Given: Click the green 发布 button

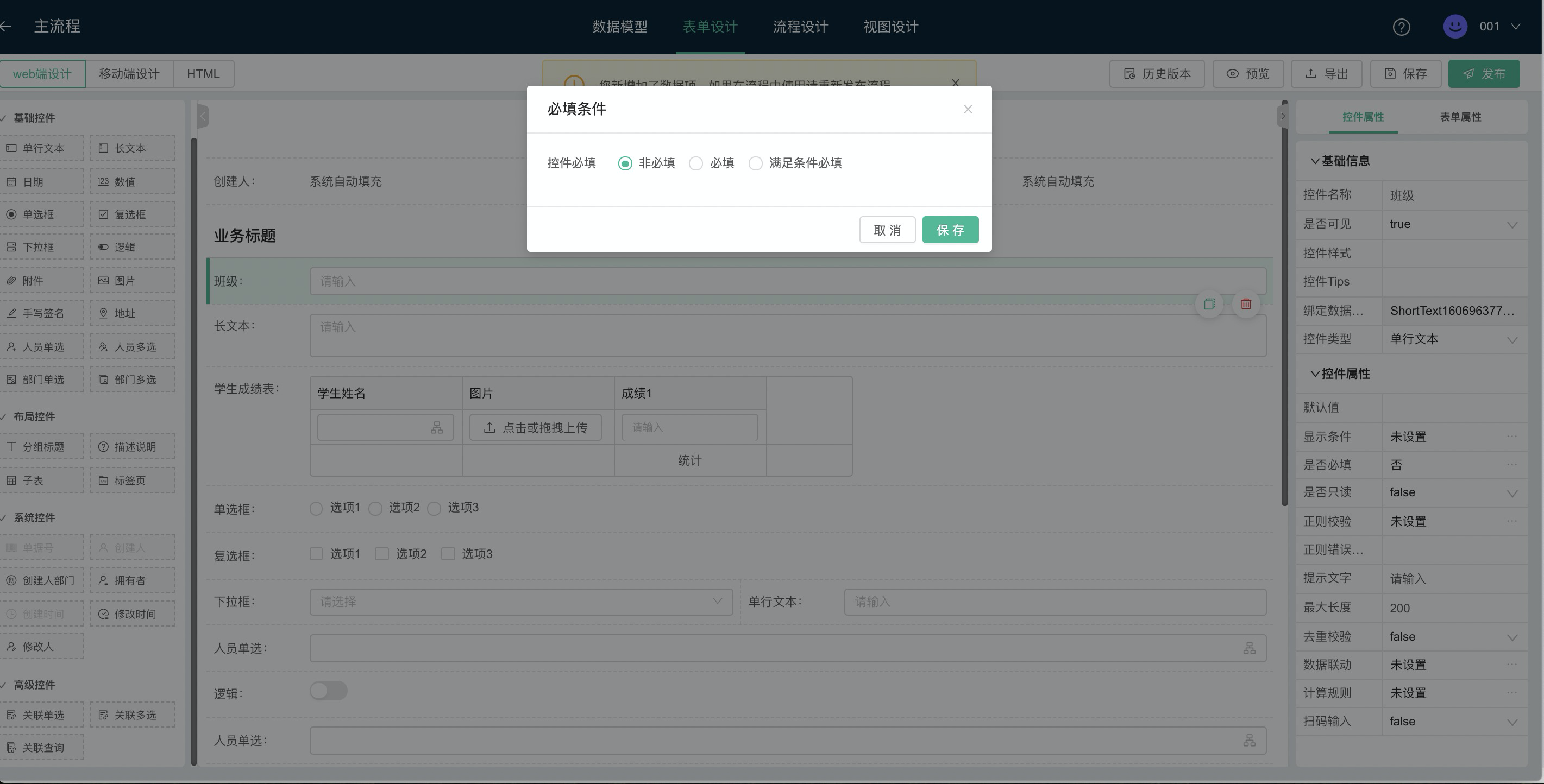Looking at the screenshot, I should (1484, 74).
